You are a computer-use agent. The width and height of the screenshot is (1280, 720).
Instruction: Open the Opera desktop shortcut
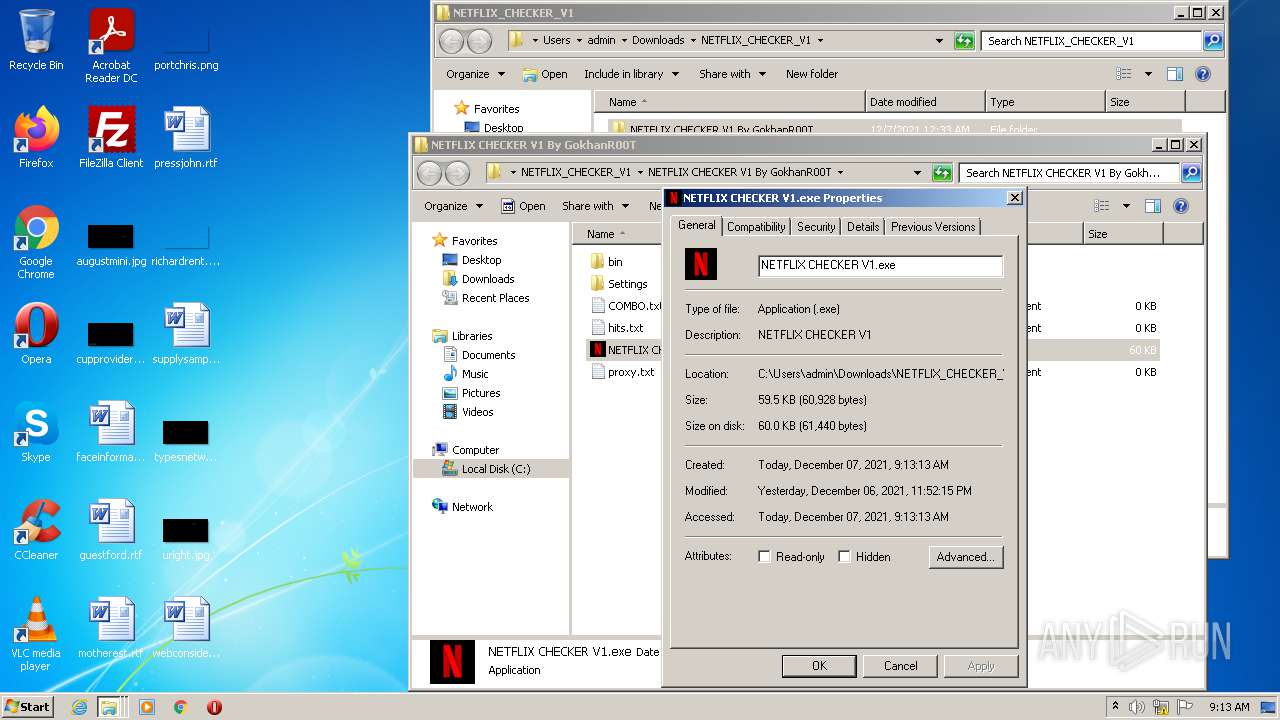pos(36,334)
